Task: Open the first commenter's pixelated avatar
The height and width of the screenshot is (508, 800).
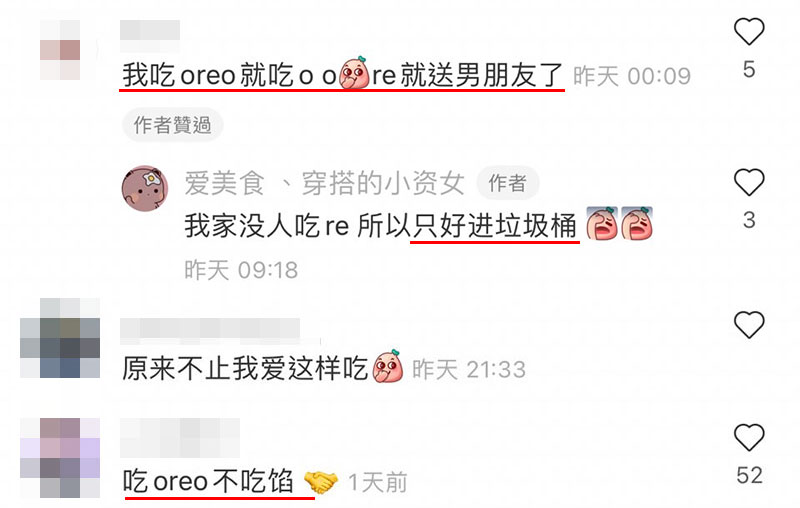Action: [x=60, y=50]
